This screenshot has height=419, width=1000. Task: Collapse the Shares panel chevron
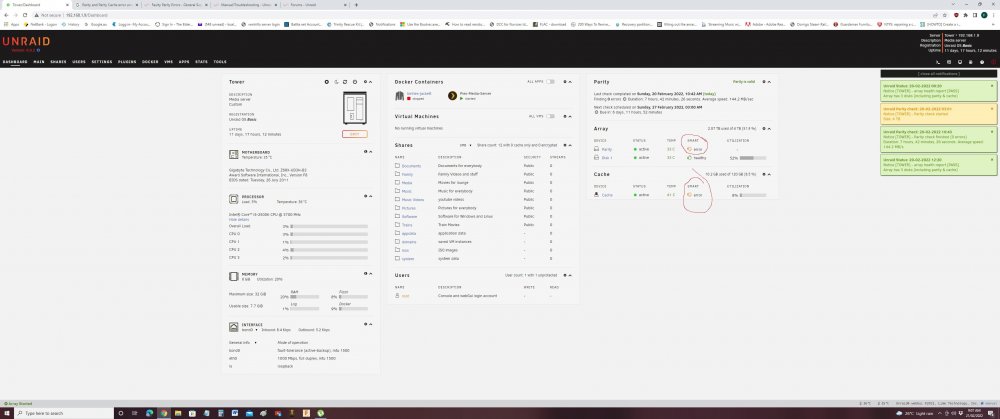[x=570, y=145]
